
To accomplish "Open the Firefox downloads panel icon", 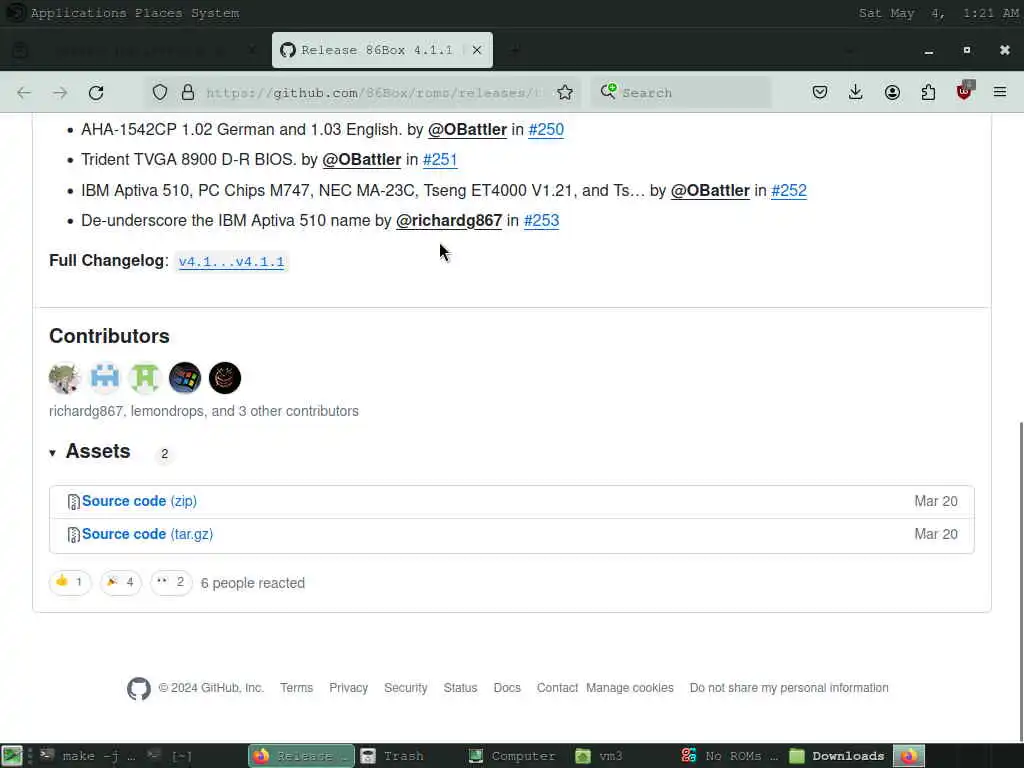I will pos(856,93).
